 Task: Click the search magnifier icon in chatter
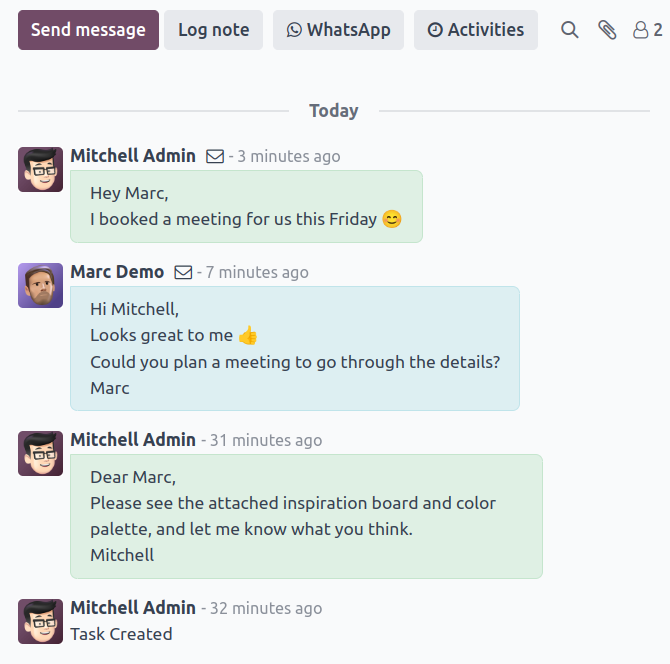pyautogui.click(x=570, y=30)
